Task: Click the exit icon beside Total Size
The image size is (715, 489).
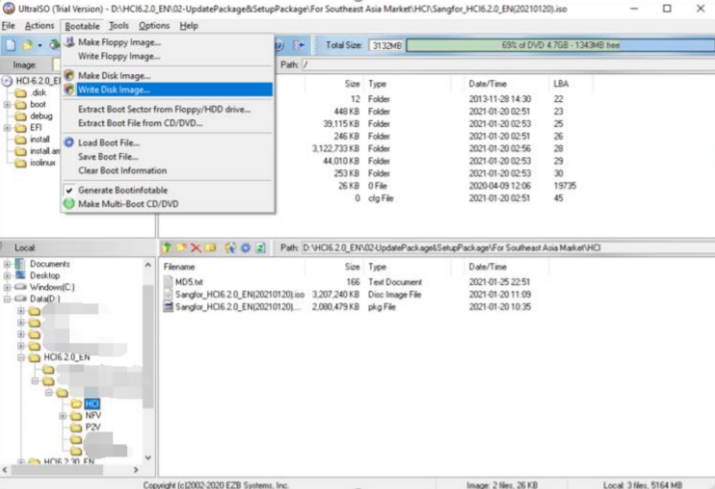Action: click(298, 45)
